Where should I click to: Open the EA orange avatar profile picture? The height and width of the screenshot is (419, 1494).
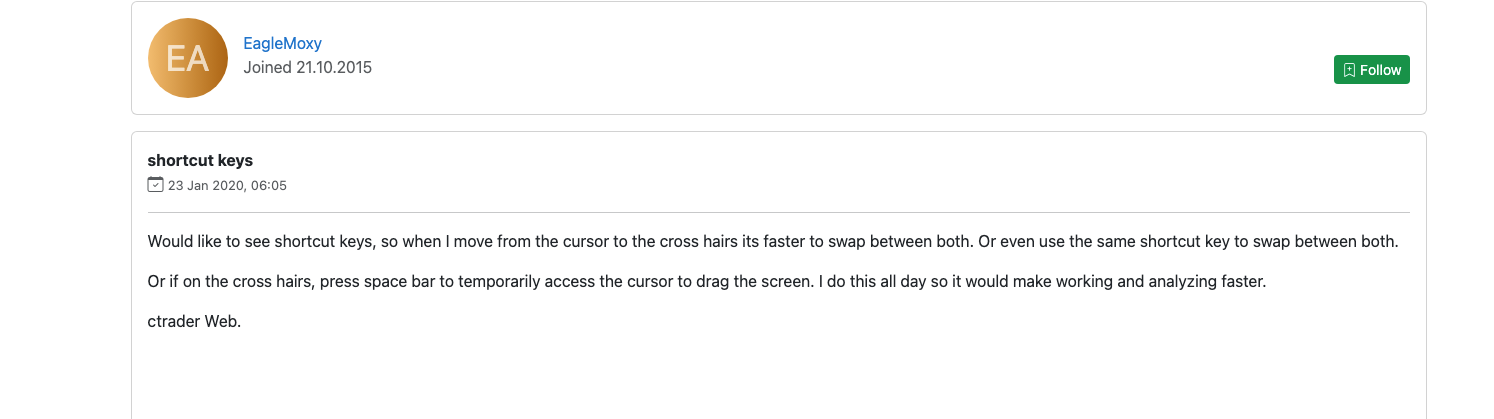(188, 58)
